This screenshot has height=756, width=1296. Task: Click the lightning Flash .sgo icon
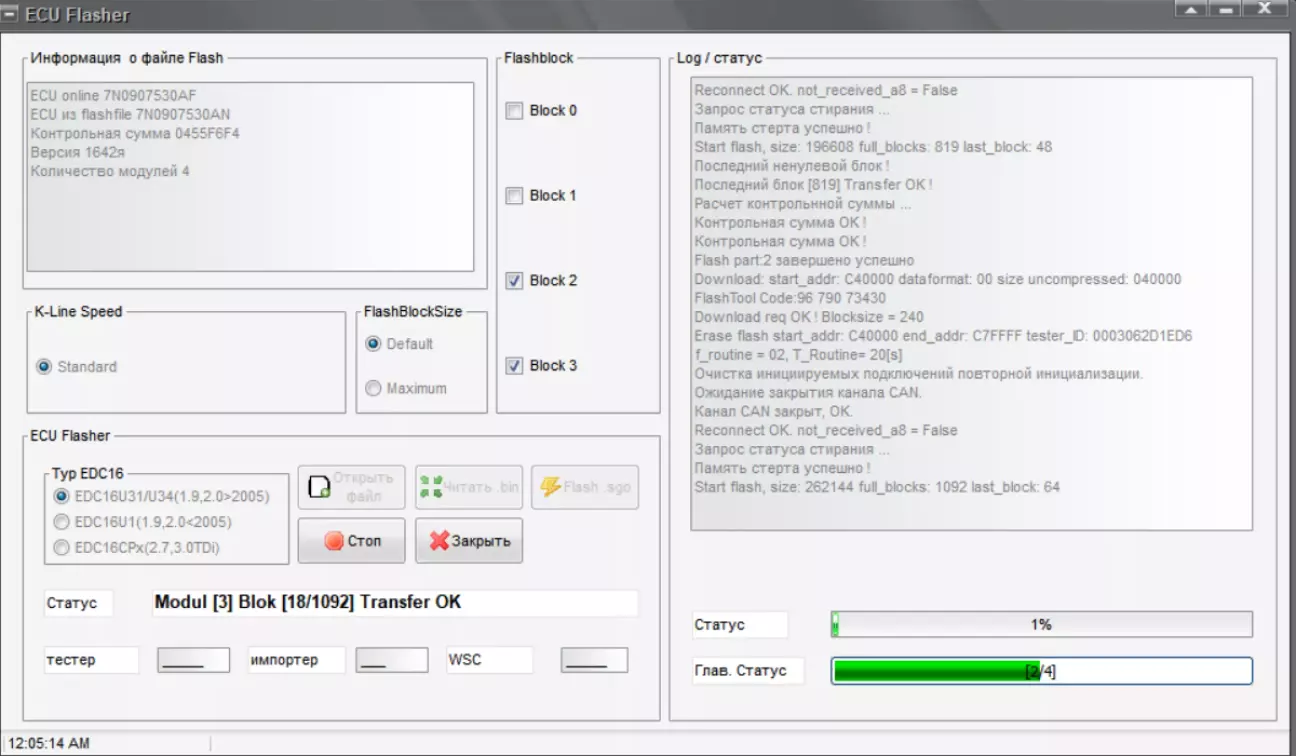[550, 487]
